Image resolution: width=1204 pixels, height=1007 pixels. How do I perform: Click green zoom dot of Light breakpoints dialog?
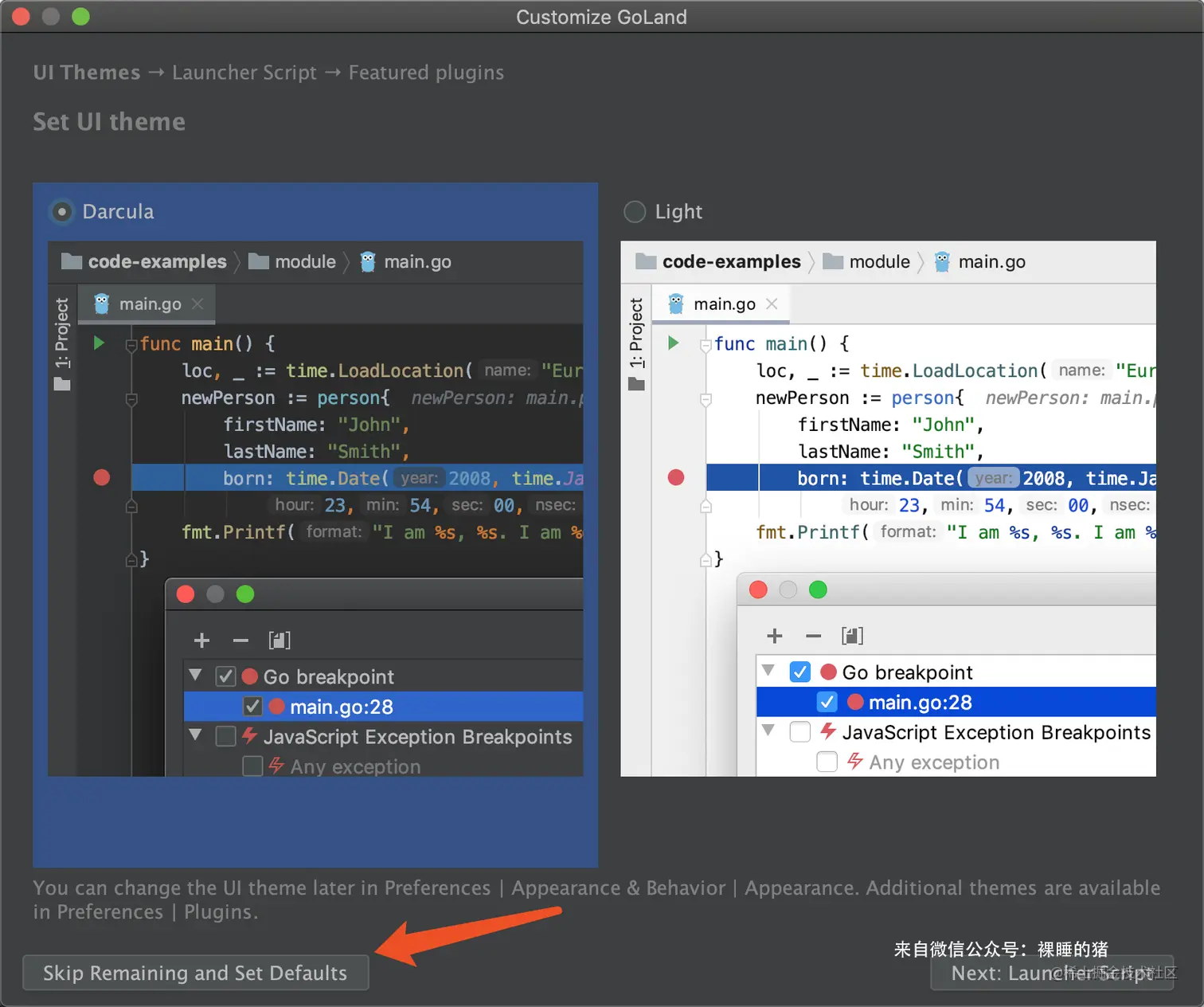(818, 590)
